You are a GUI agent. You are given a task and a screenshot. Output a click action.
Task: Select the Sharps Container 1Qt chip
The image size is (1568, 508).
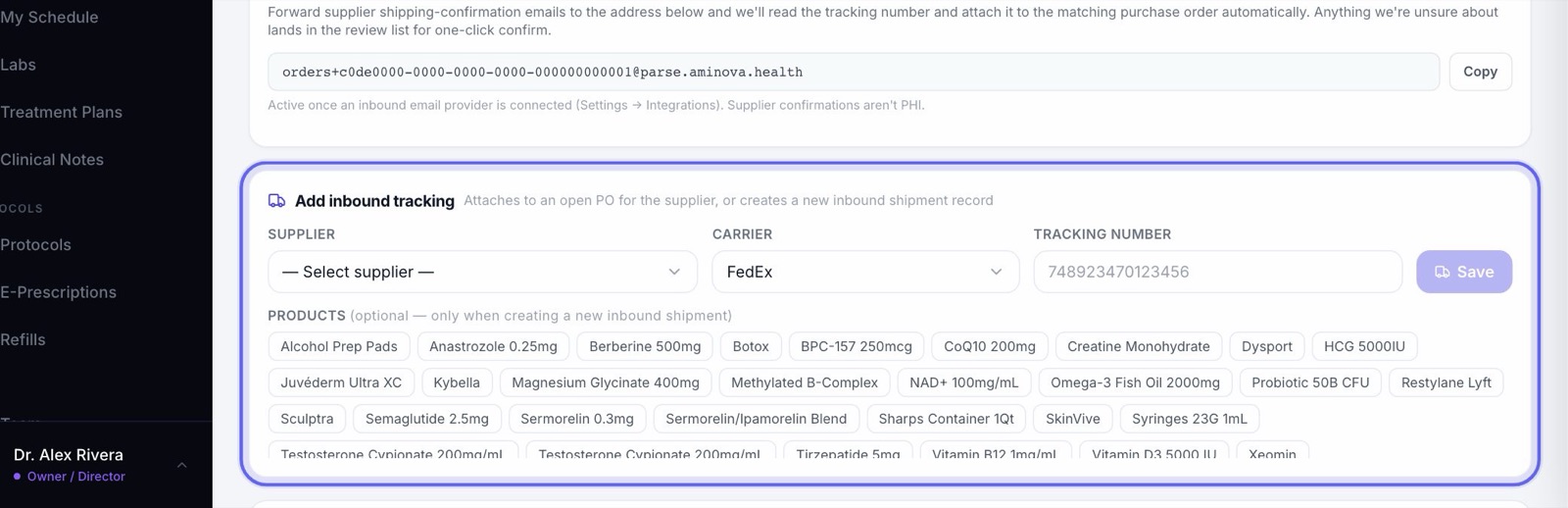[x=947, y=419]
